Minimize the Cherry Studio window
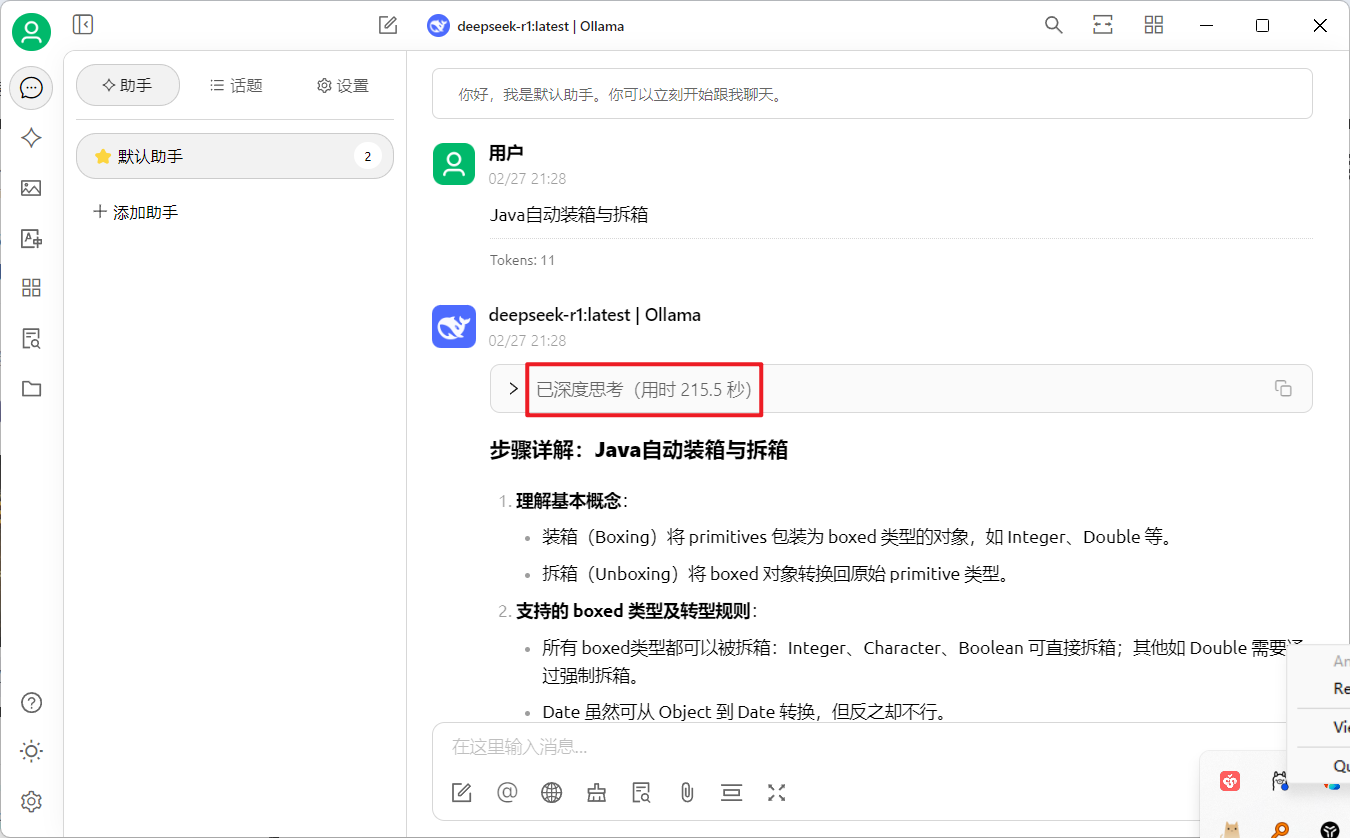The image size is (1350, 838). tap(1205, 26)
